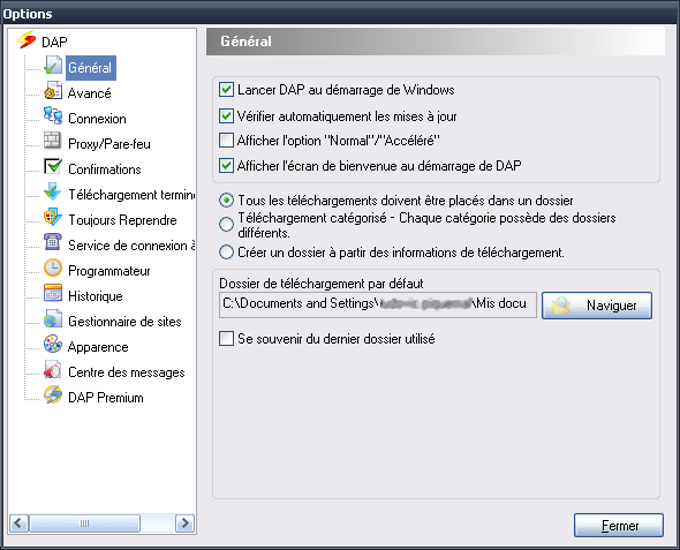Toggle Vérifier automatiquement les mises à jour
The image size is (680, 550).
(x=226, y=116)
